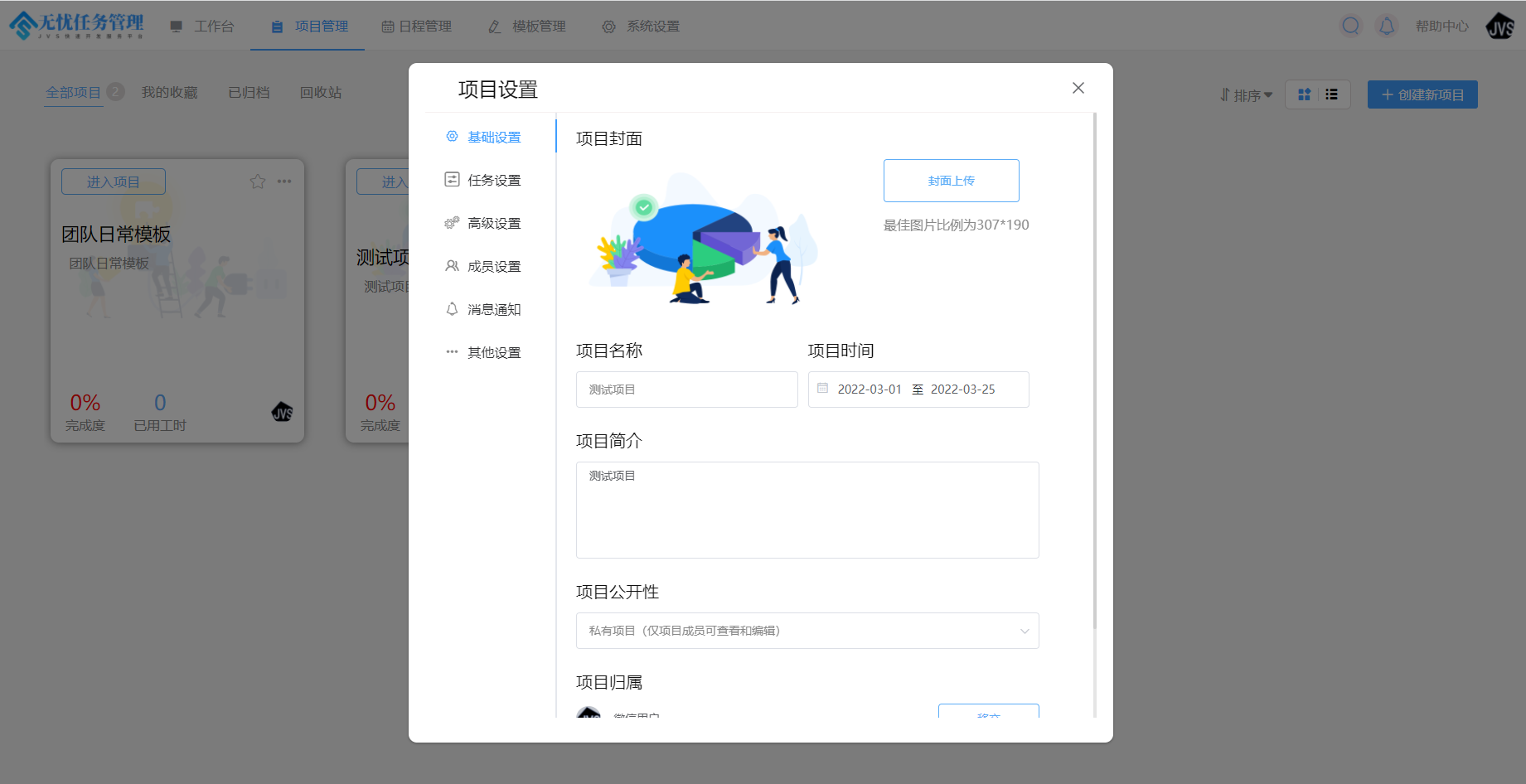Click the 团队日常模板 project title

116,235
